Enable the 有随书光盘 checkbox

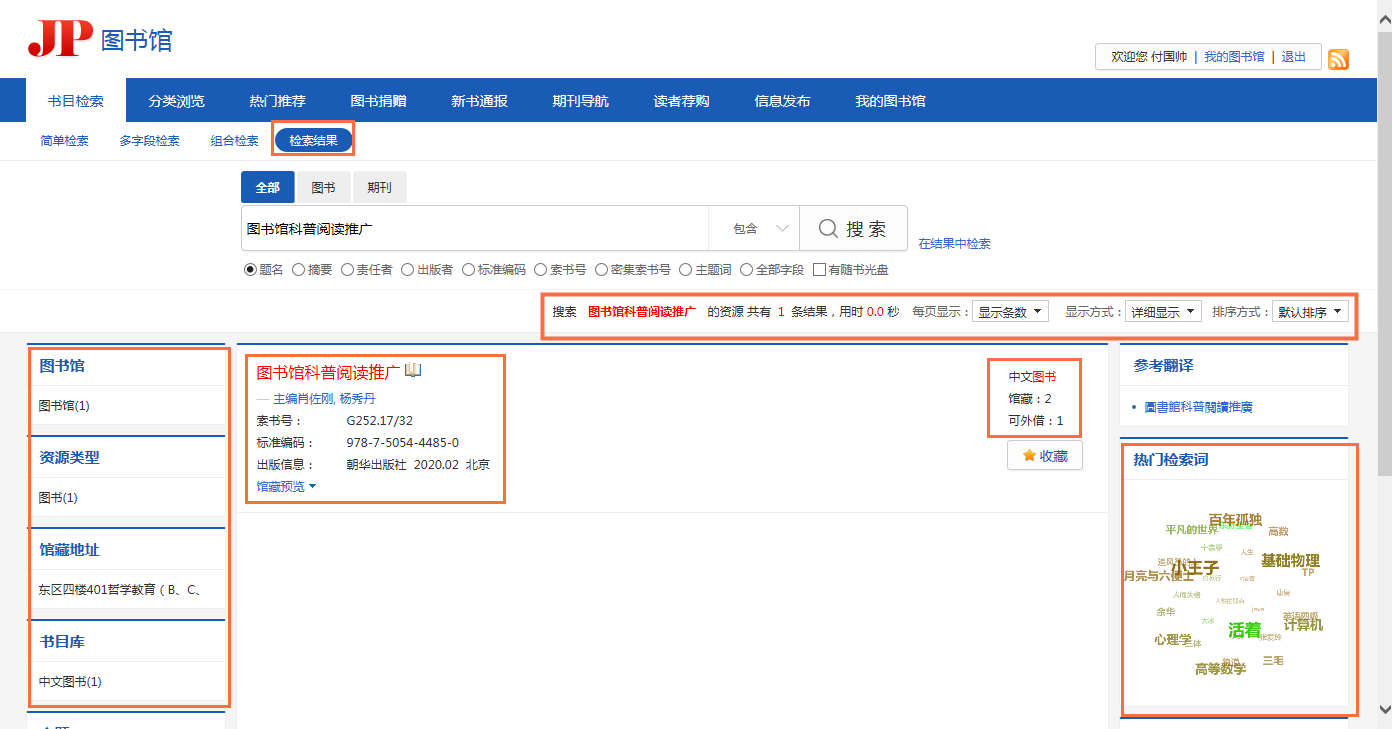tap(820, 270)
